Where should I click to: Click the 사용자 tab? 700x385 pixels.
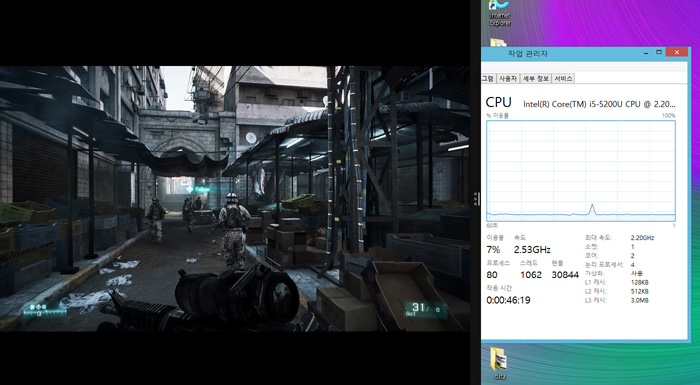(508, 79)
